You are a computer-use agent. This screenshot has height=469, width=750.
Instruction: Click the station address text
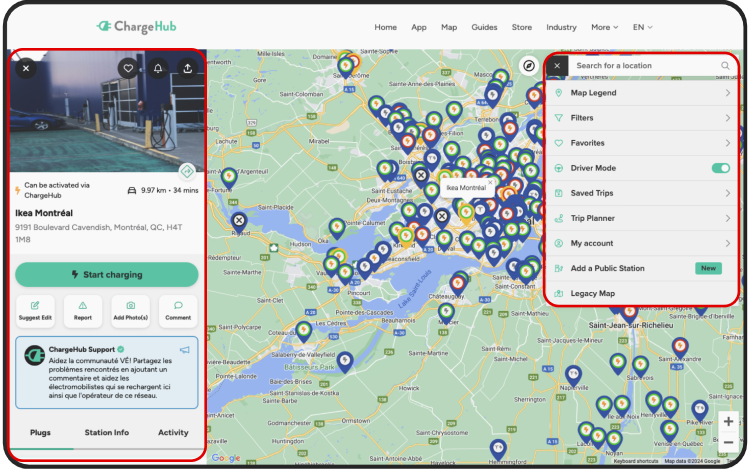[99, 233]
